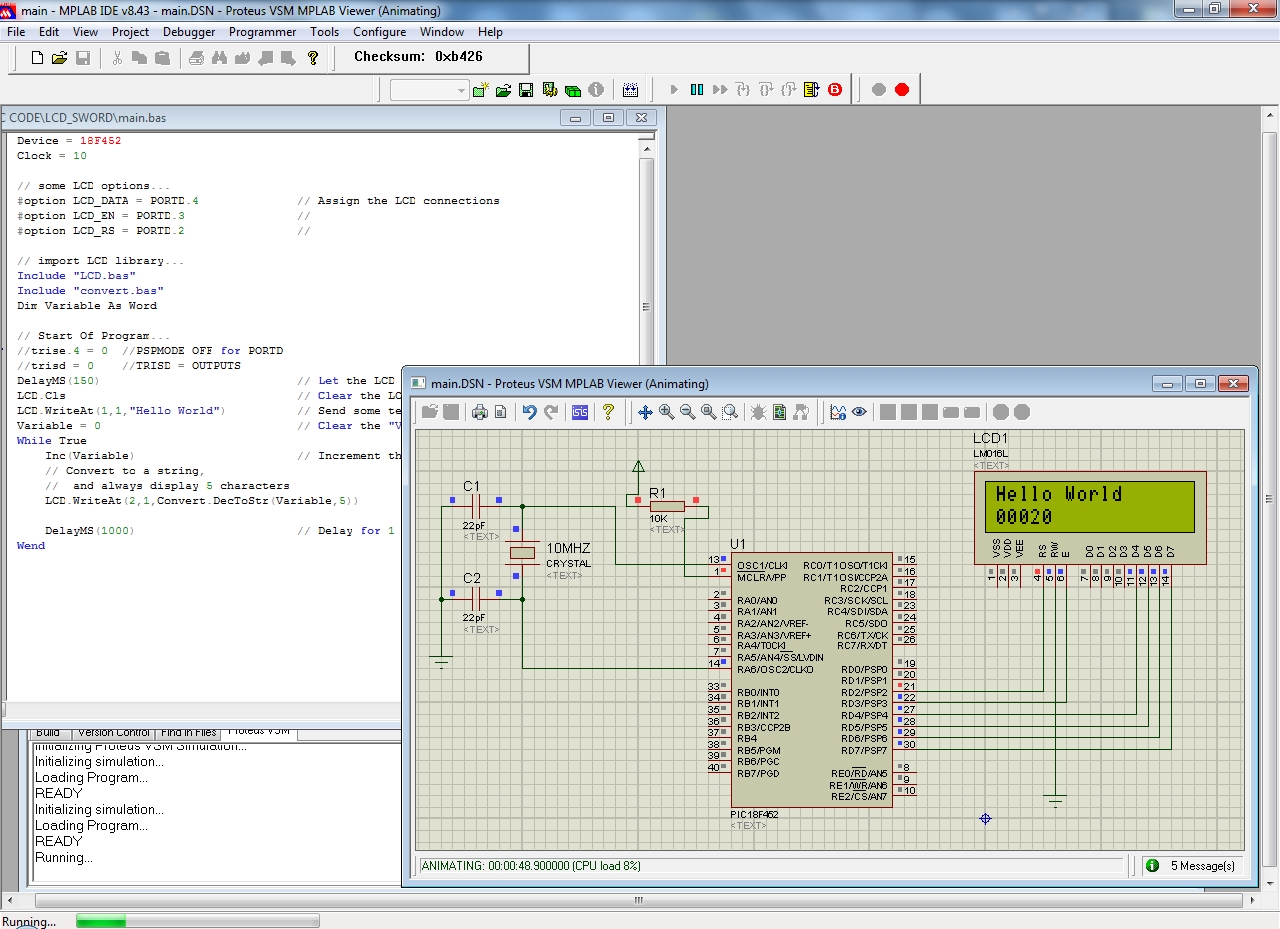Open the Tools menu
1280x929 pixels.
[324, 32]
